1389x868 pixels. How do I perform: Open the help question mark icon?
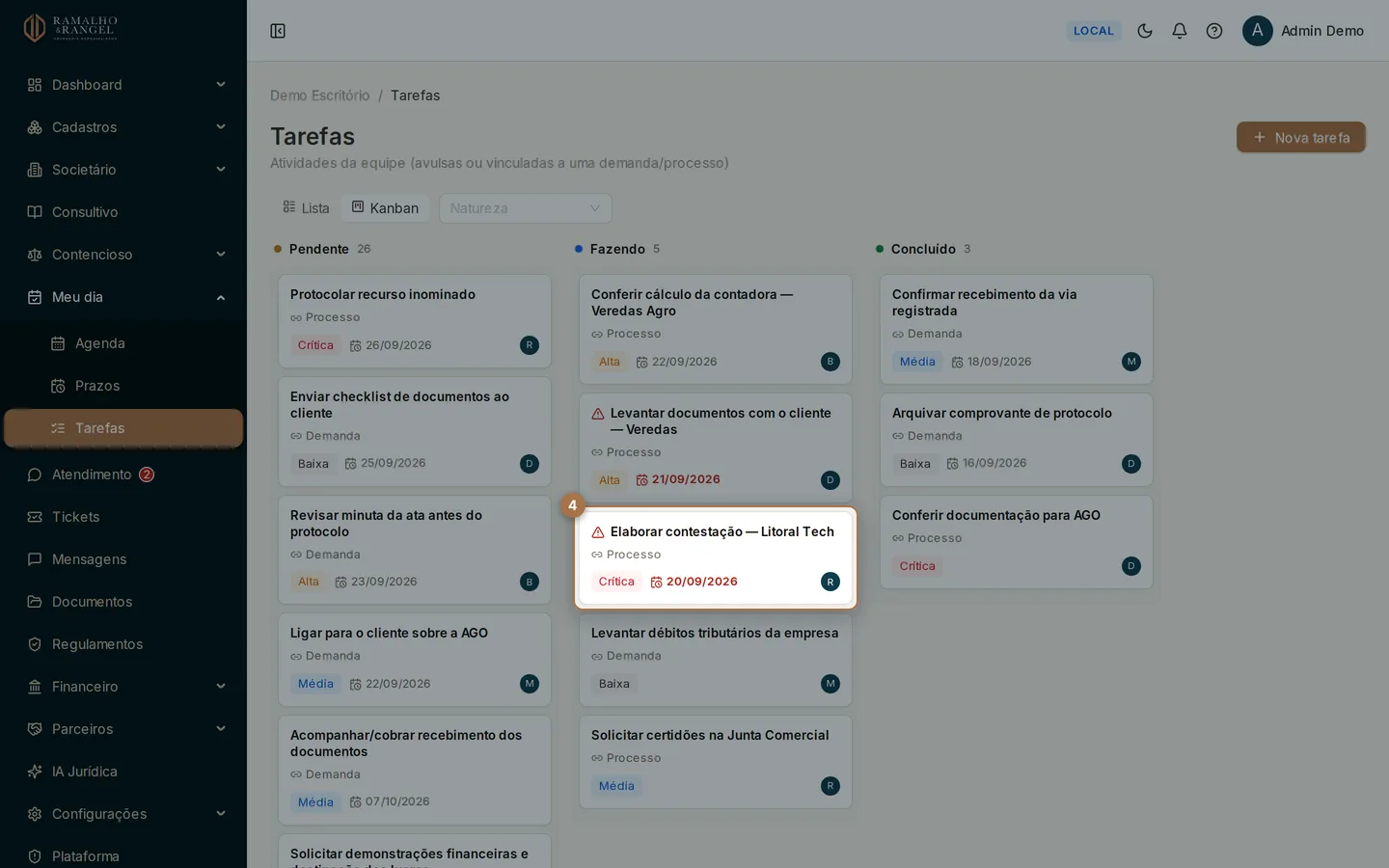click(x=1214, y=31)
